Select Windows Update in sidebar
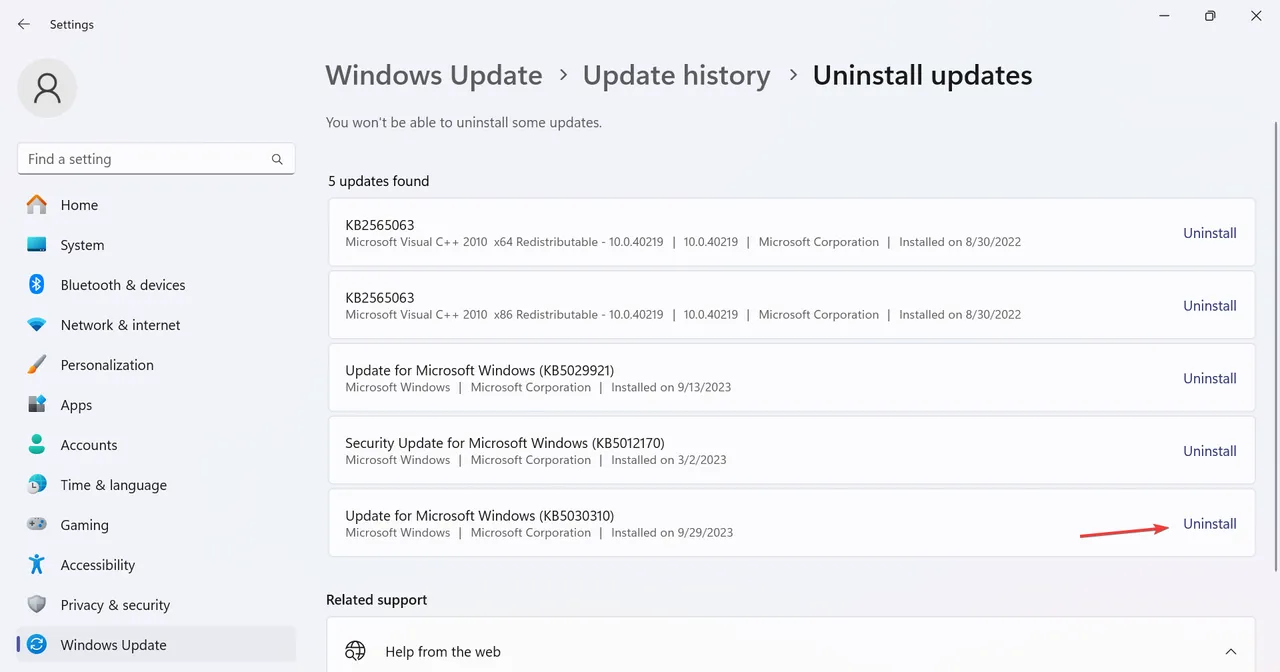The height and width of the screenshot is (672, 1280). point(156,645)
